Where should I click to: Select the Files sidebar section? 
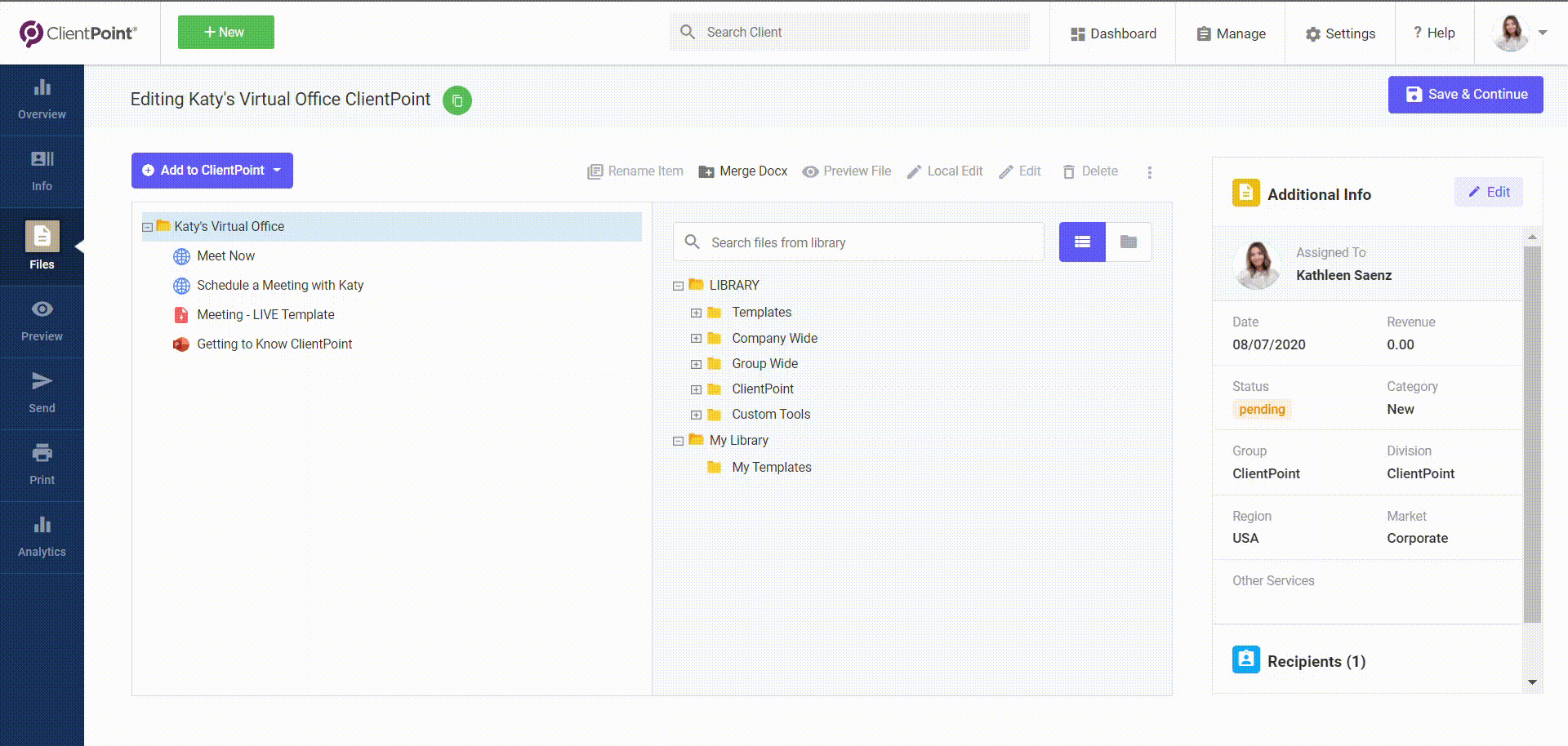click(42, 246)
